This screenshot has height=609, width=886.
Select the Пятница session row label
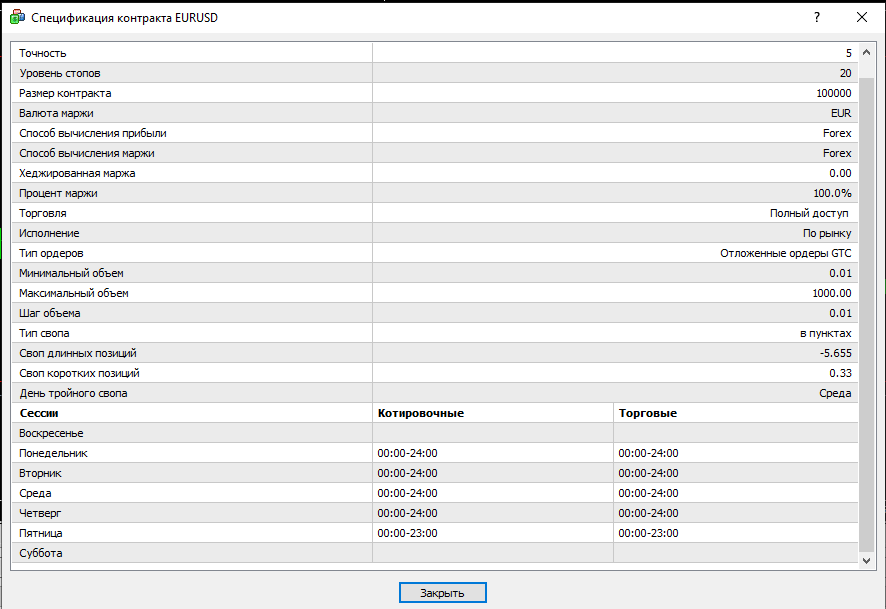pos(41,533)
